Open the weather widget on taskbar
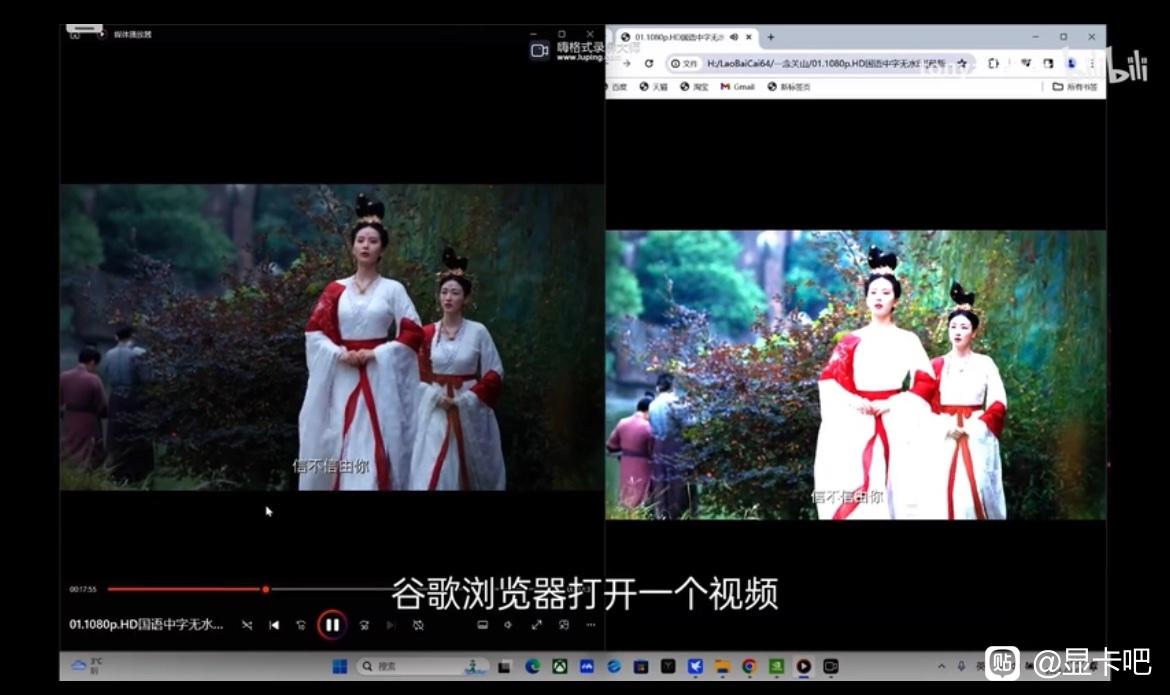Screen dimensions: 1170x695 (x=87, y=666)
